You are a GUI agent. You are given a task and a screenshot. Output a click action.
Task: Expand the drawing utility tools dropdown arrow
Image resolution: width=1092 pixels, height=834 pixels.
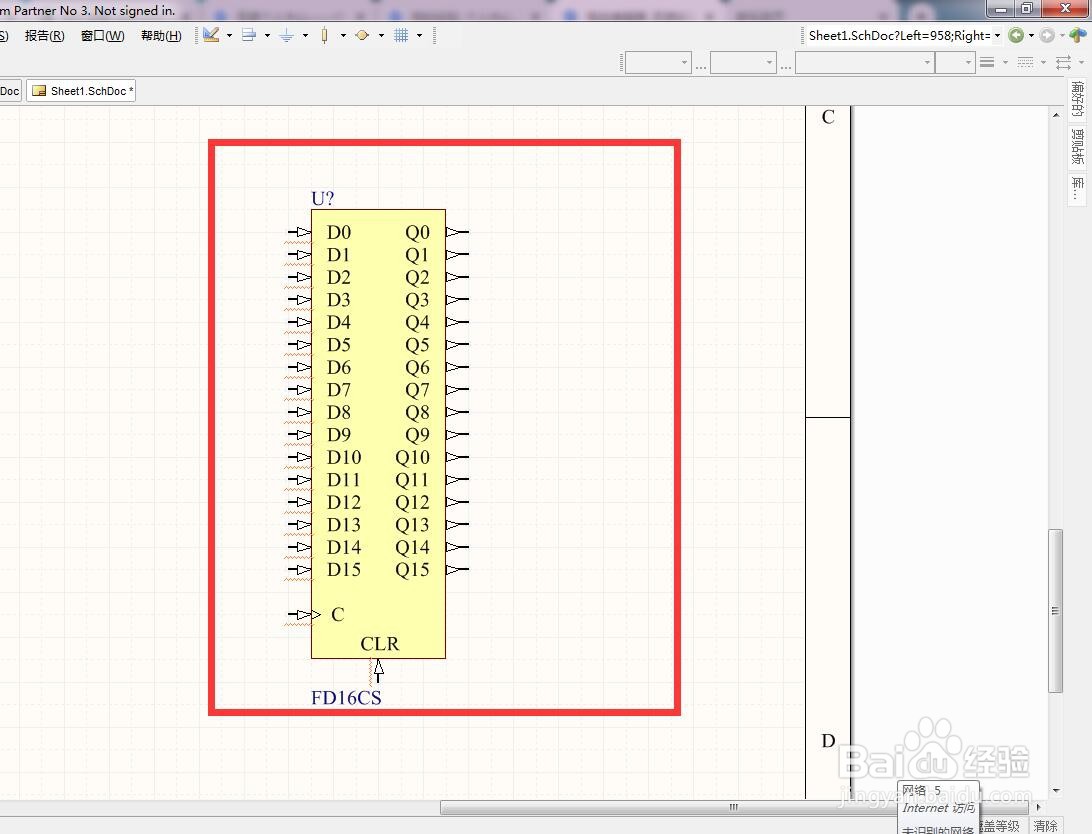click(229, 35)
